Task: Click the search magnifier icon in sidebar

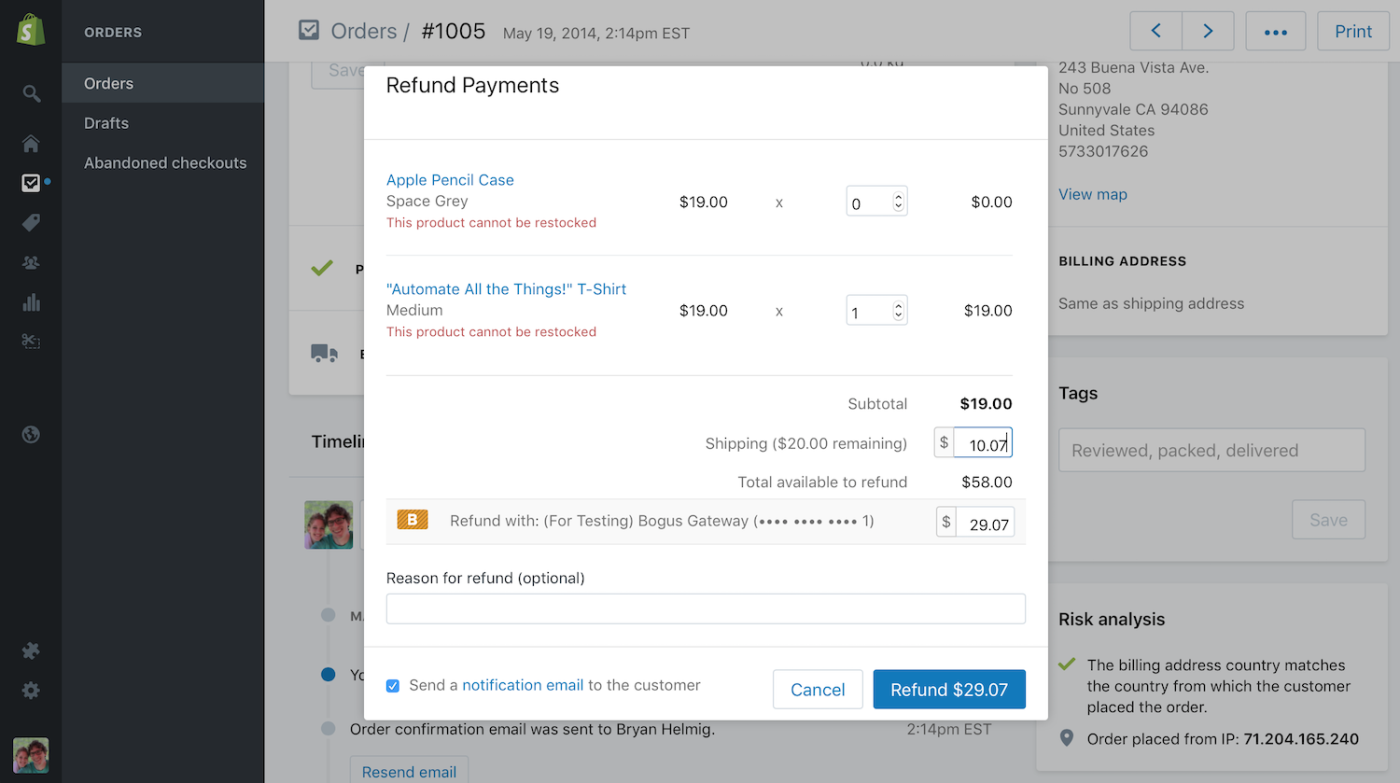Action: click(31, 94)
